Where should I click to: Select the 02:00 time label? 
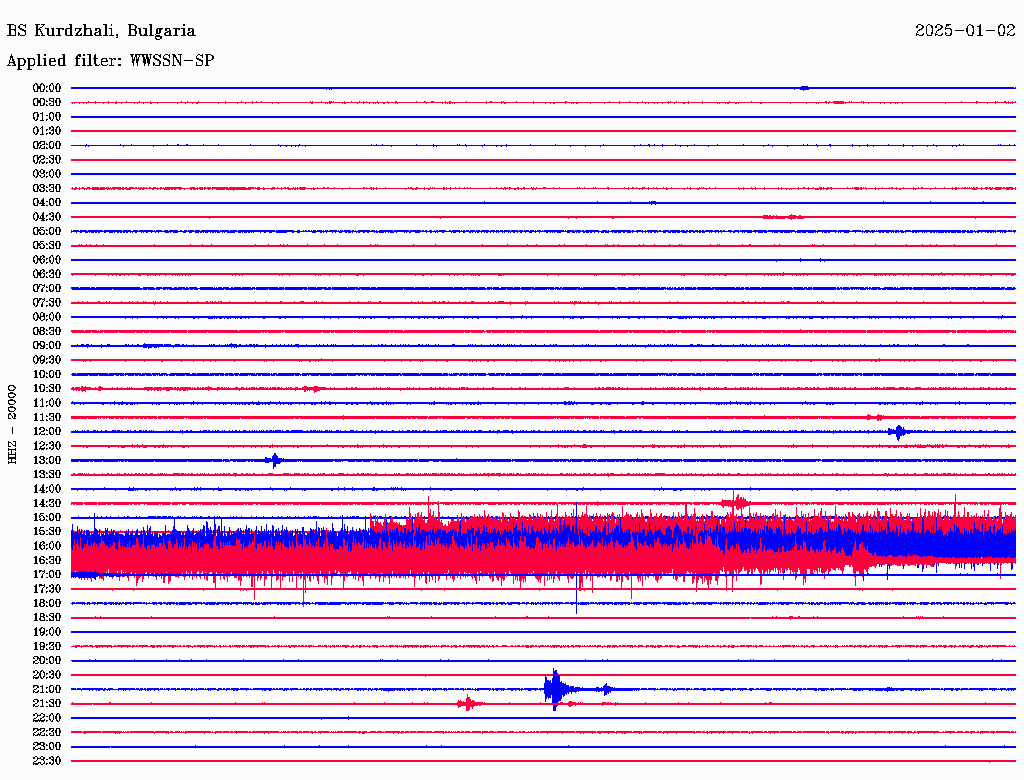47,145
